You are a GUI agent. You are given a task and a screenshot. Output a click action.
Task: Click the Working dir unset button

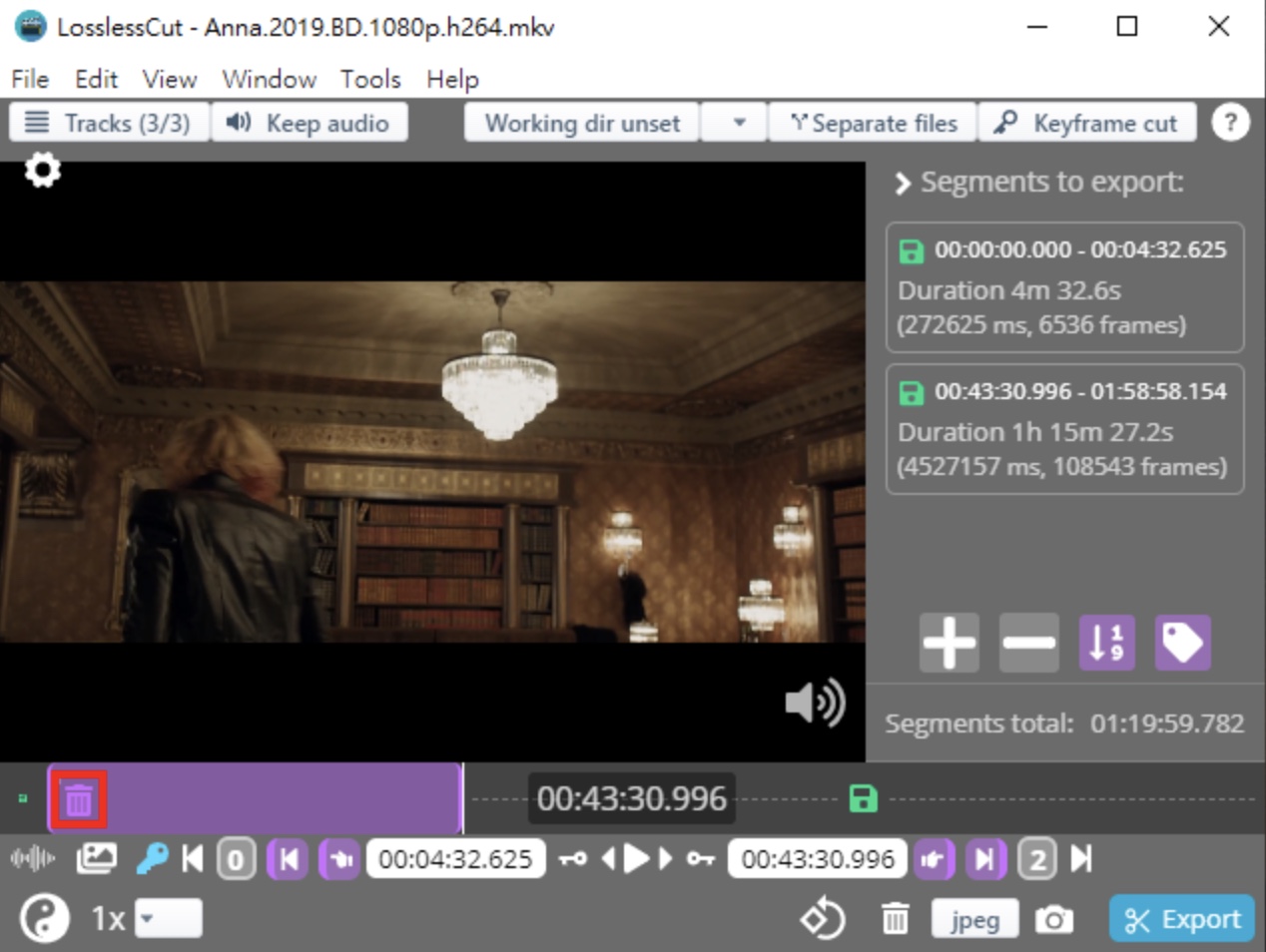(x=582, y=123)
